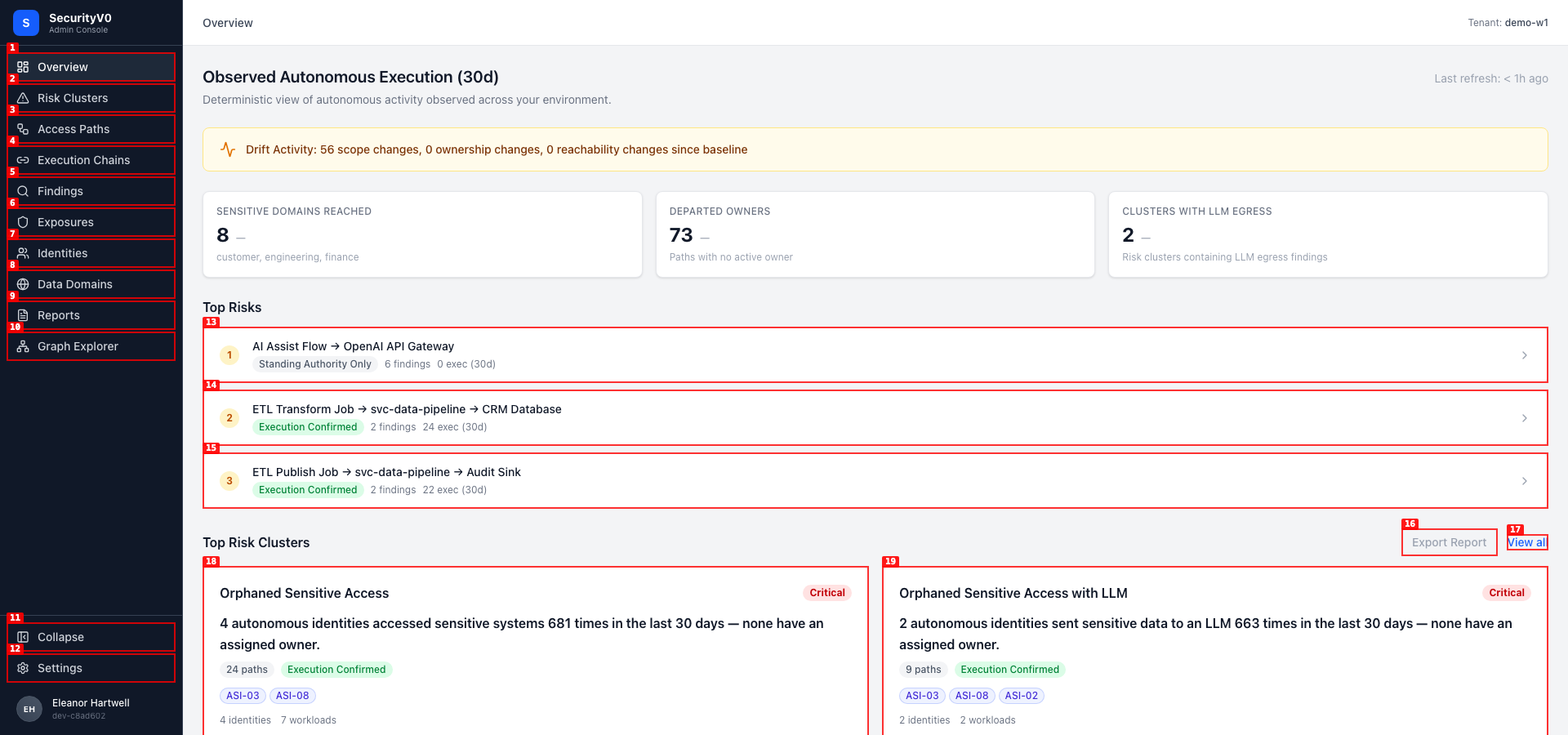Image resolution: width=1568 pixels, height=735 pixels.
Task: Click the Last refresh timestamp
Action: [x=1491, y=78]
